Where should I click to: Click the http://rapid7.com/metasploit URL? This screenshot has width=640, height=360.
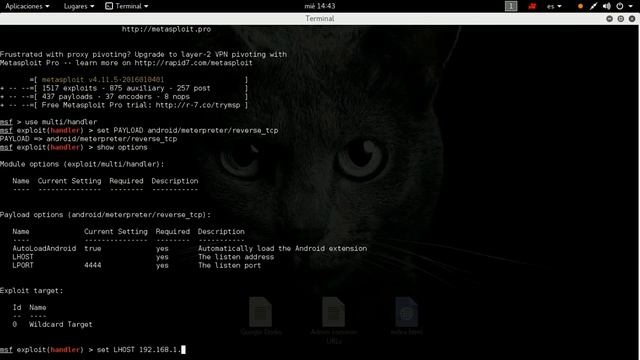point(193,63)
